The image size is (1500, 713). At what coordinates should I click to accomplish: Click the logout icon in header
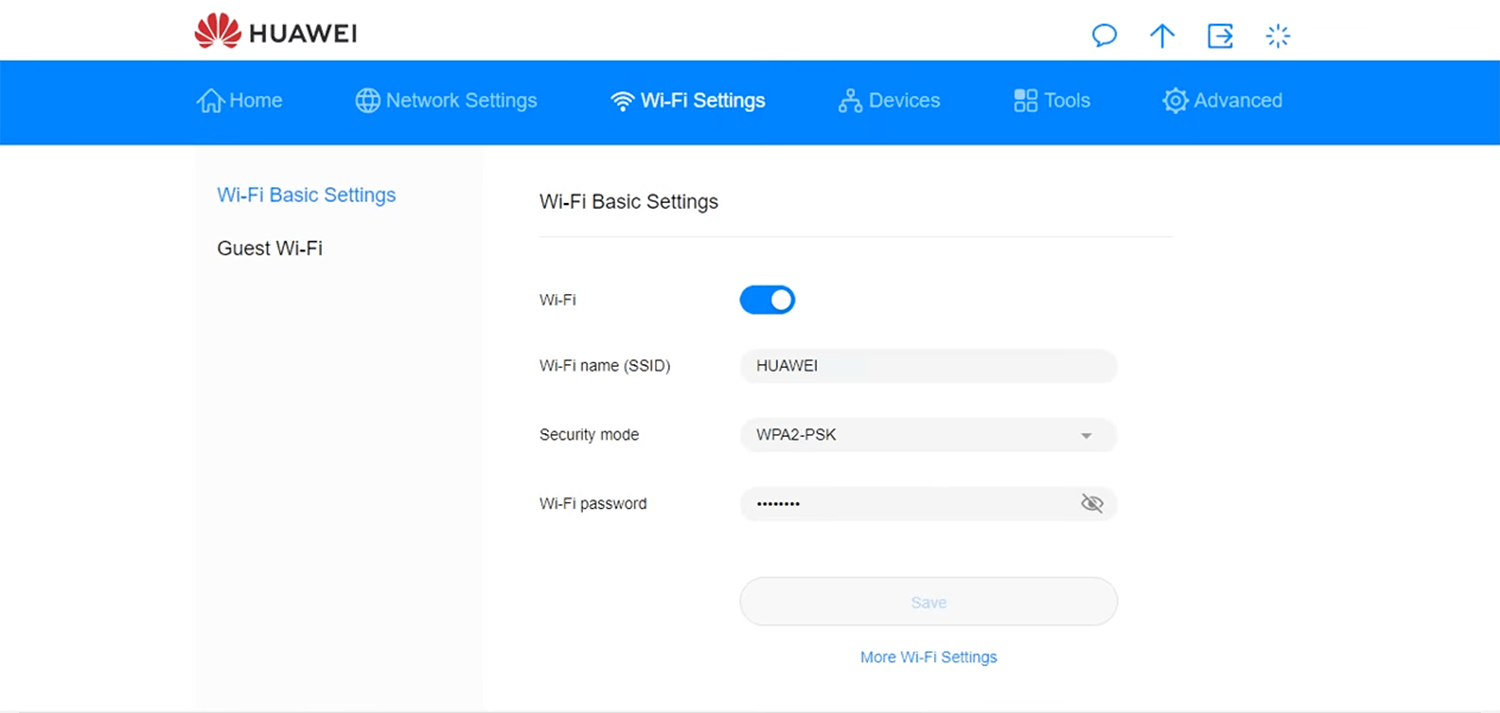click(x=1220, y=36)
